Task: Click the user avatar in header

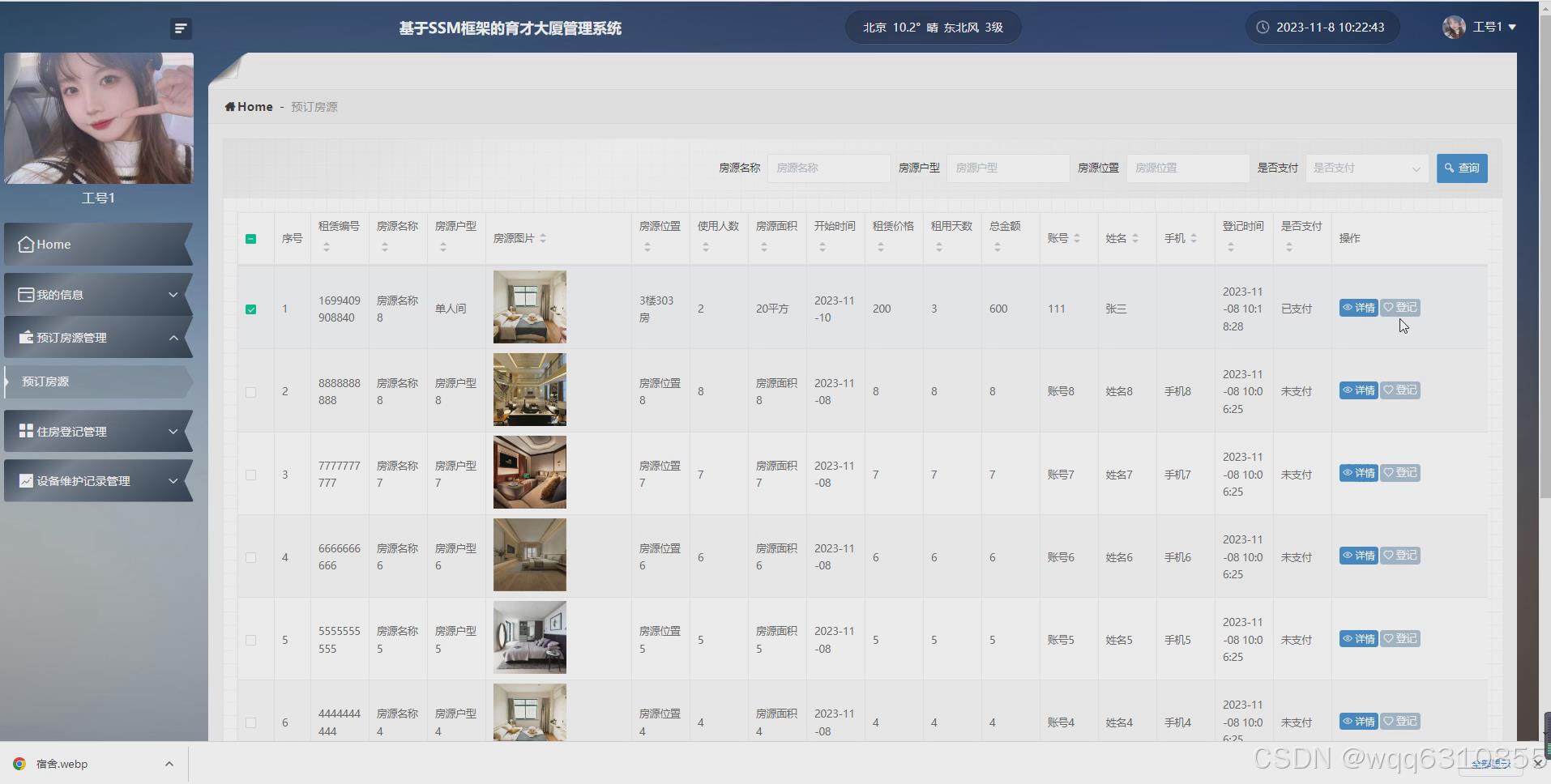Action: (1454, 27)
